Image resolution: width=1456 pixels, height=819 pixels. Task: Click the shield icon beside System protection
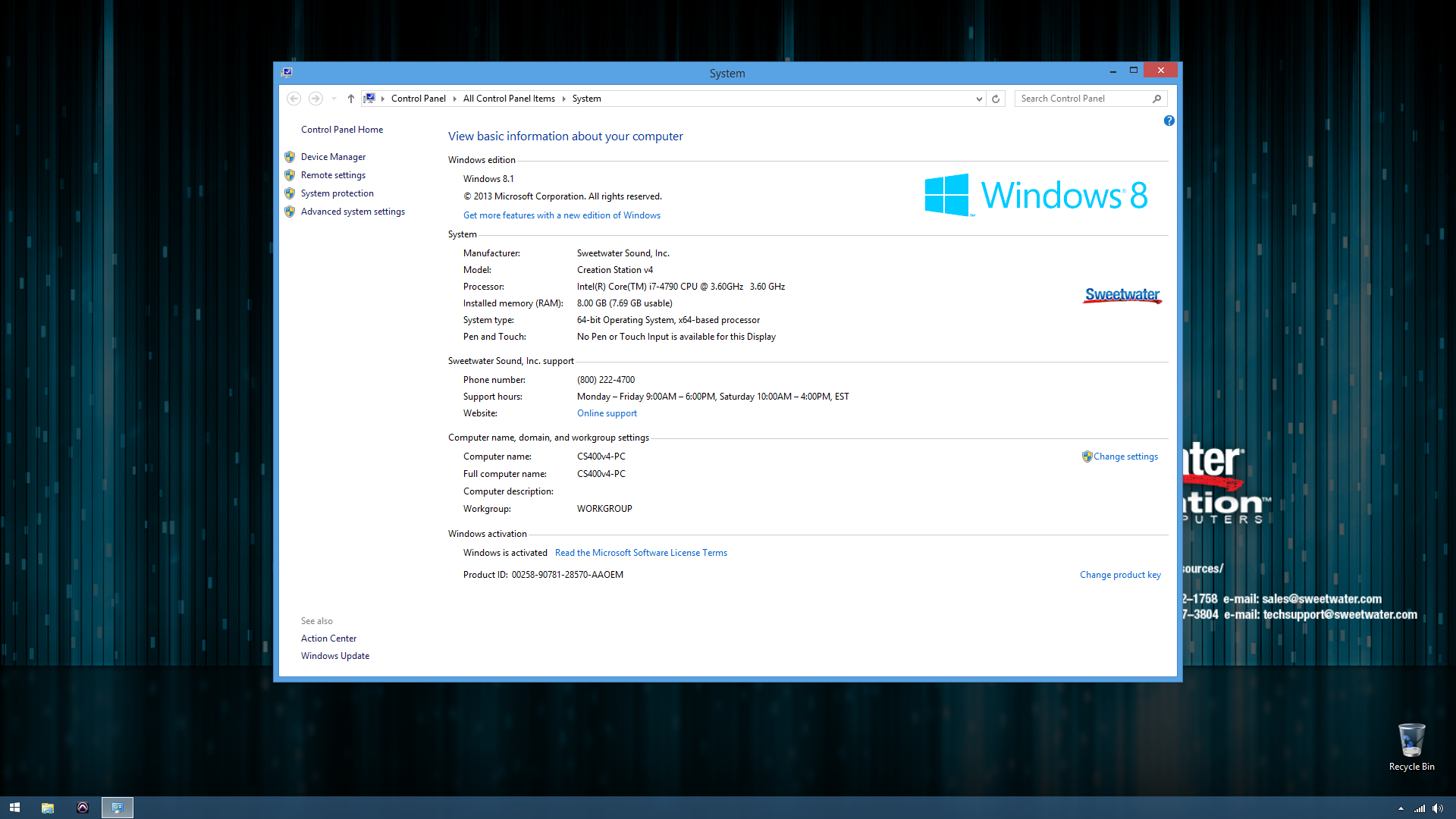click(x=290, y=193)
